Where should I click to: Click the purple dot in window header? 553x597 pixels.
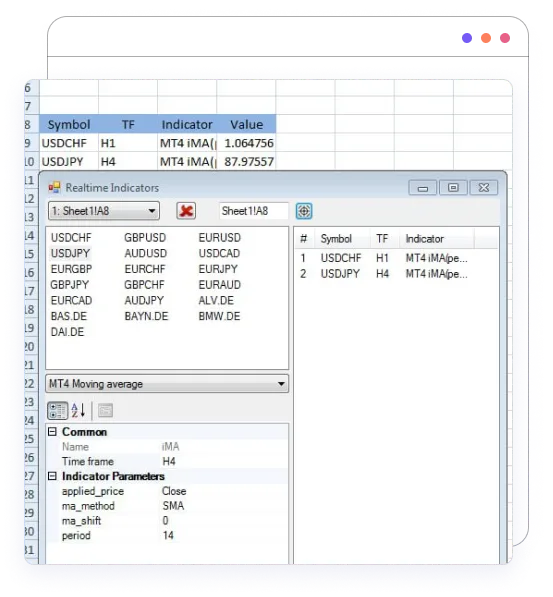coord(467,38)
